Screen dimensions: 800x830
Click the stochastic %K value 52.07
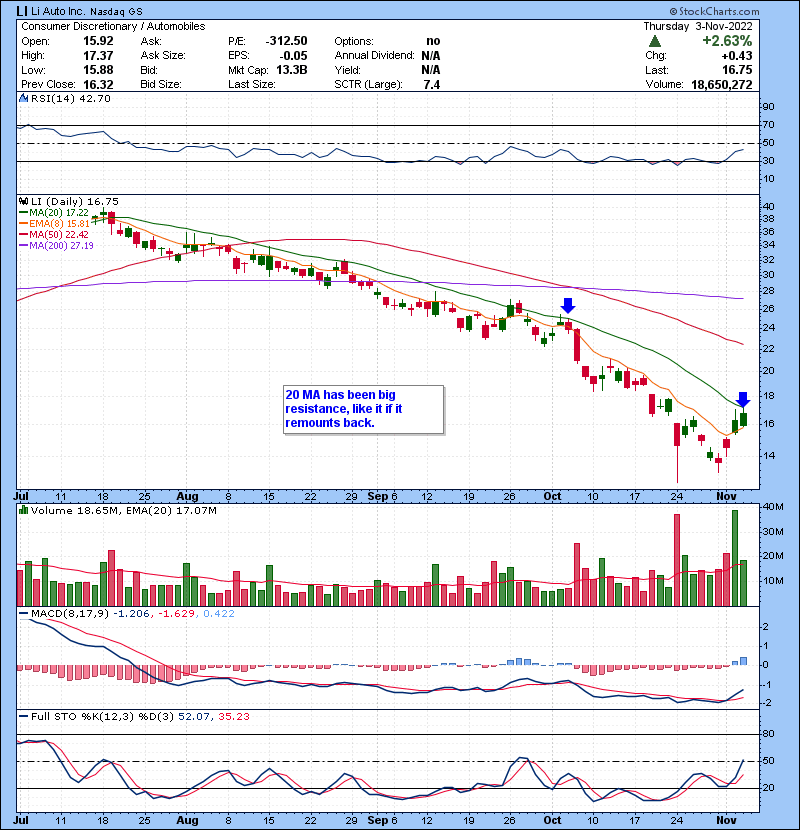click(193, 717)
